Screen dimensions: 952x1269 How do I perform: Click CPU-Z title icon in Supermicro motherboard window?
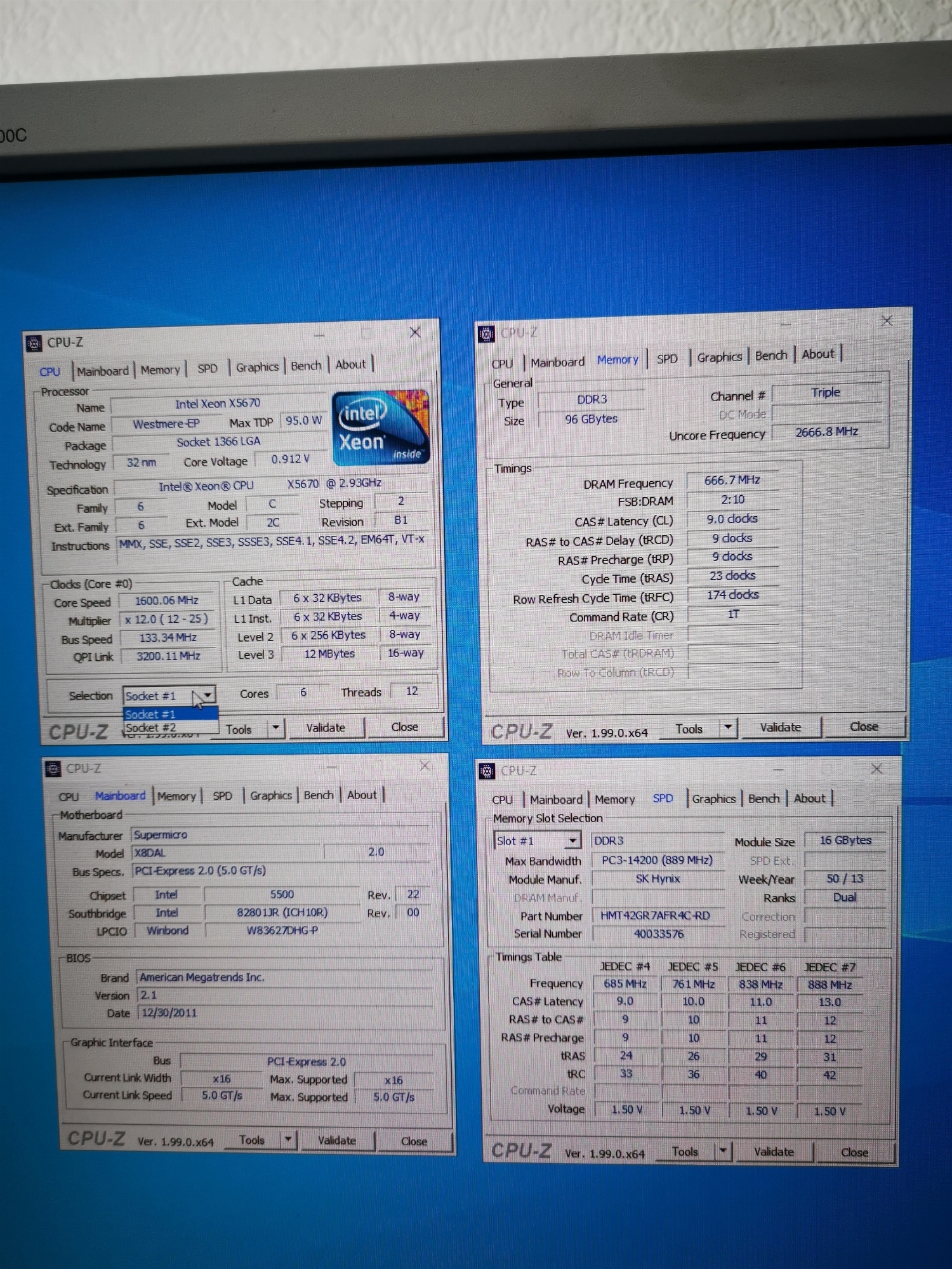(x=53, y=769)
